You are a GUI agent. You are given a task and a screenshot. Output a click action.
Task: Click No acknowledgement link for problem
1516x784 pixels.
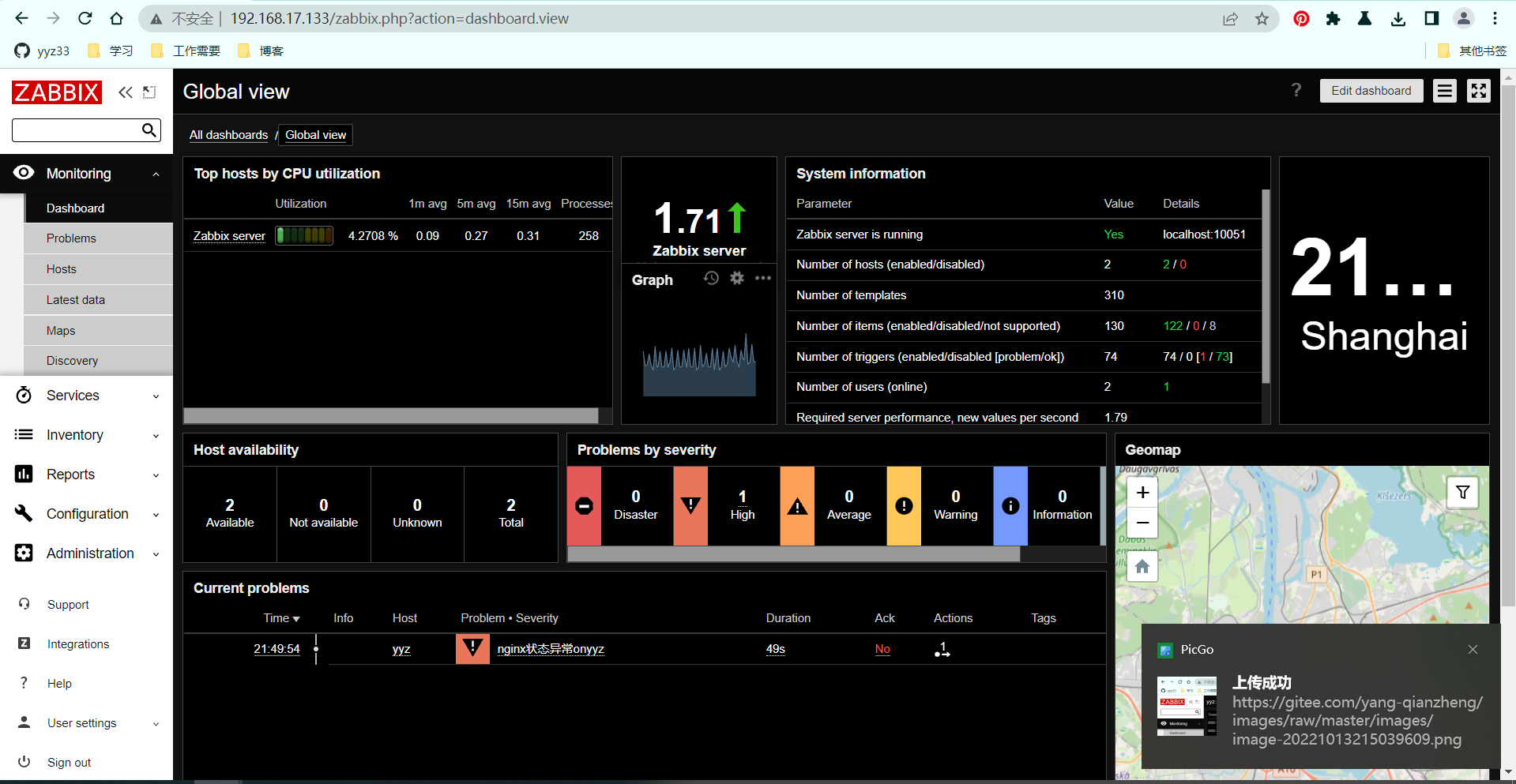click(882, 649)
